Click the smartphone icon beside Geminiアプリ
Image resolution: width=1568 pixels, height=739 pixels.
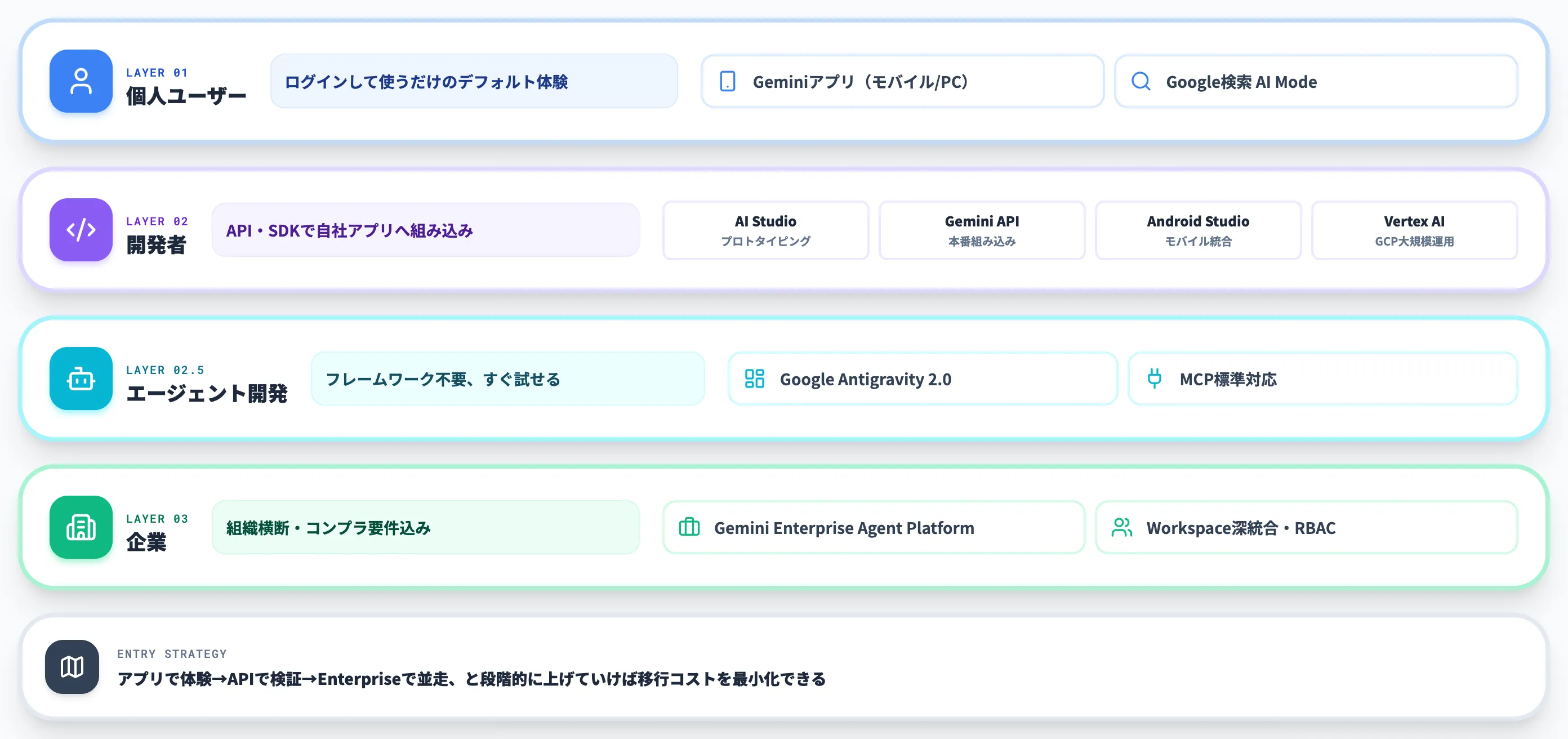click(727, 82)
